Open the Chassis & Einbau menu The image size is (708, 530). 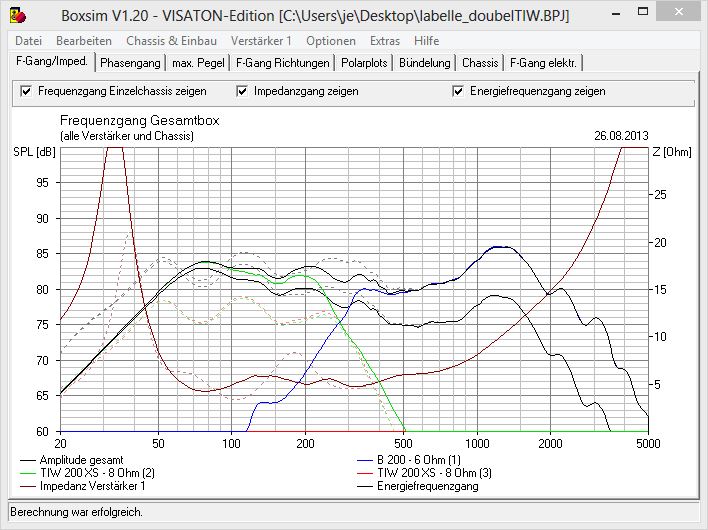[172, 41]
